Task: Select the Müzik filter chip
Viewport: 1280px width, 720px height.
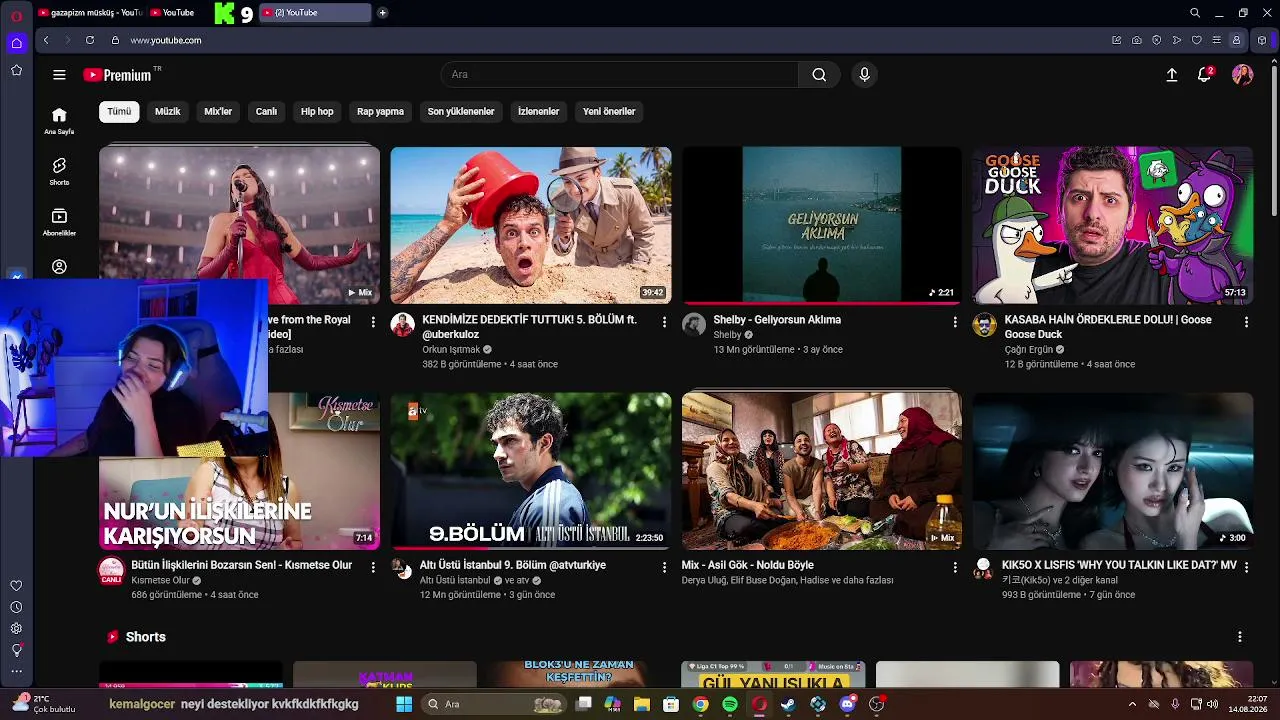Action: tap(168, 112)
